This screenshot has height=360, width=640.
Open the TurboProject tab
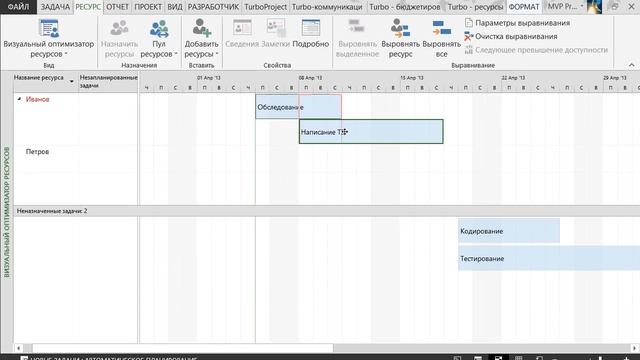[x=265, y=7]
